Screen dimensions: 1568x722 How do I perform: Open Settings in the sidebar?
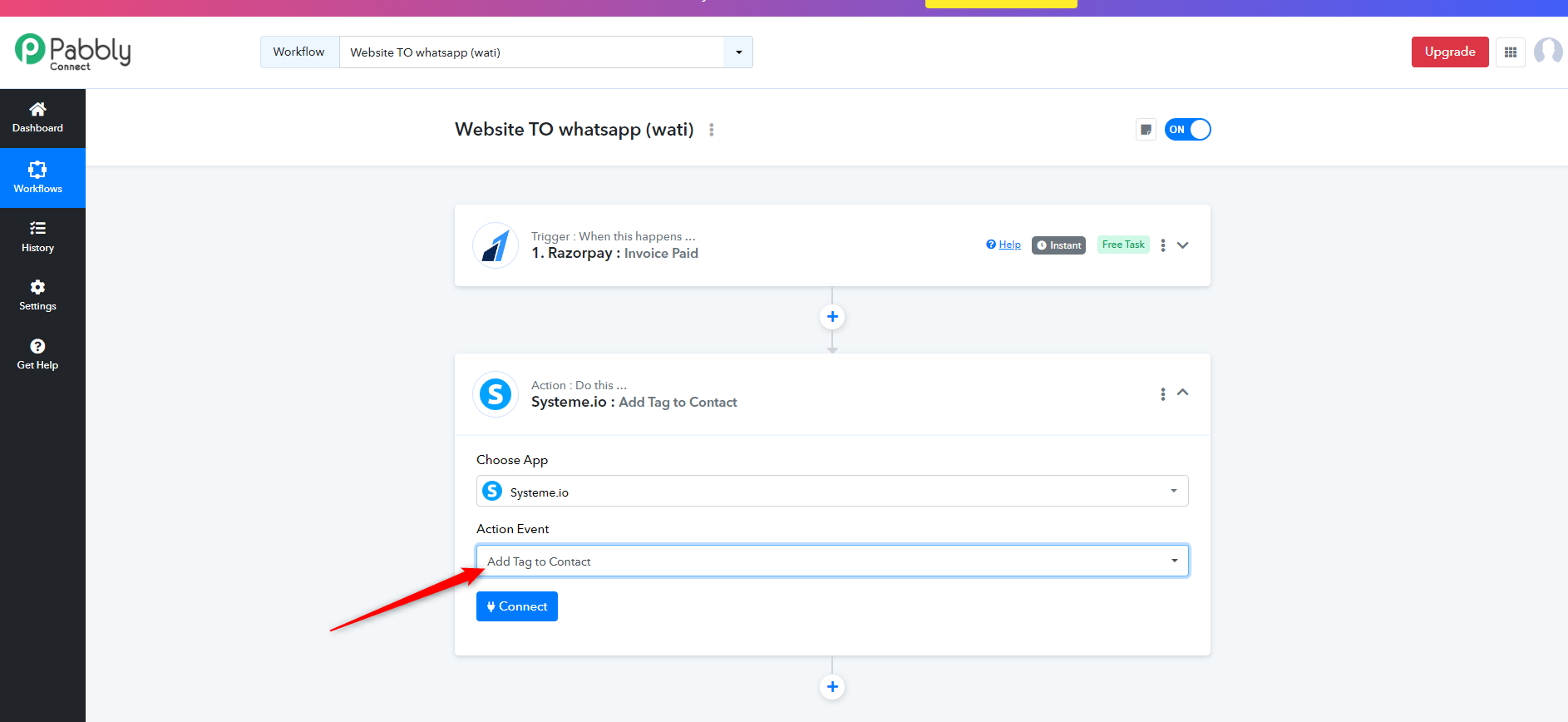pos(37,296)
